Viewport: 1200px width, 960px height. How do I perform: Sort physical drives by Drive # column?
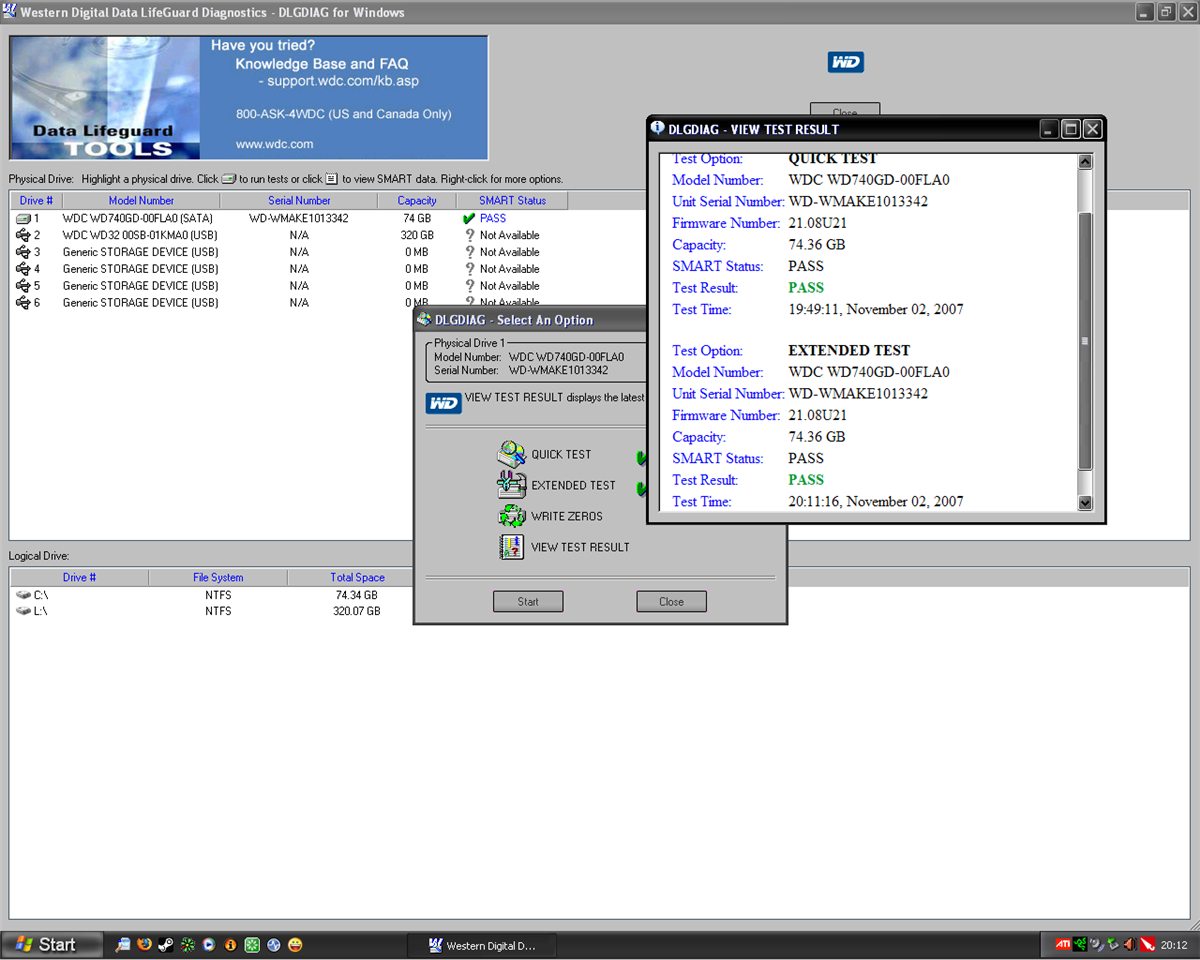[x=36, y=201]
